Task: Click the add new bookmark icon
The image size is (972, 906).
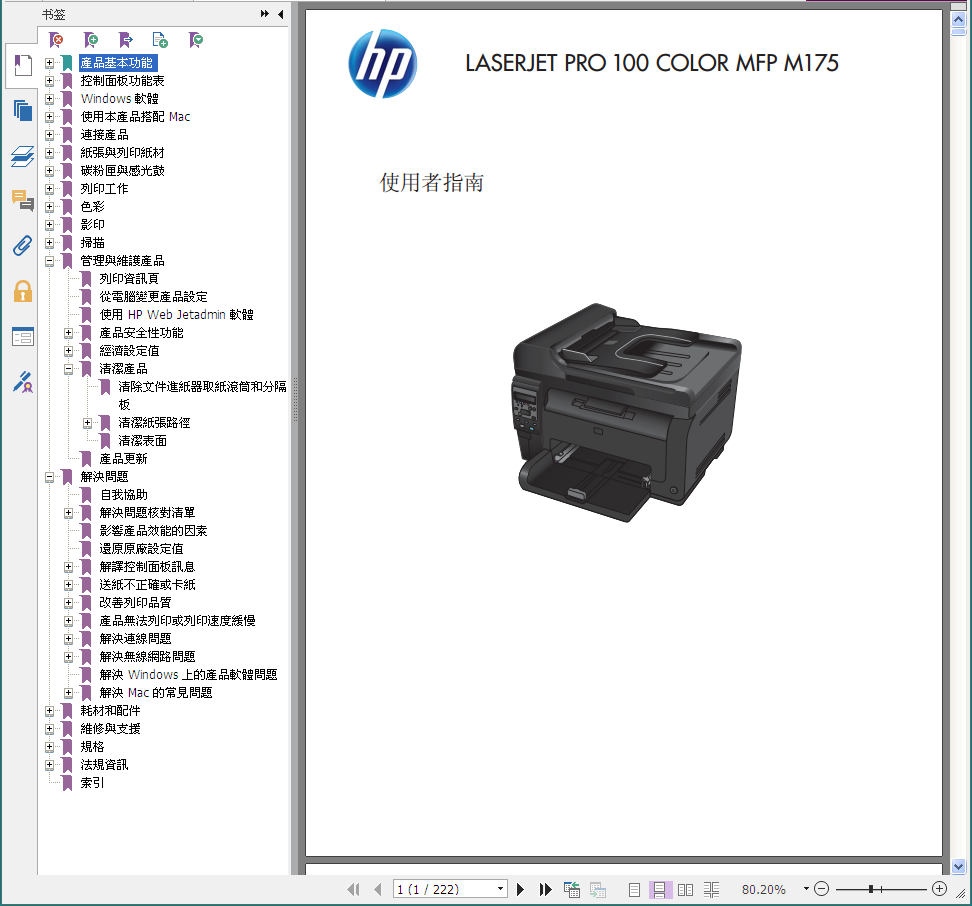Action: tap(91, 40)
